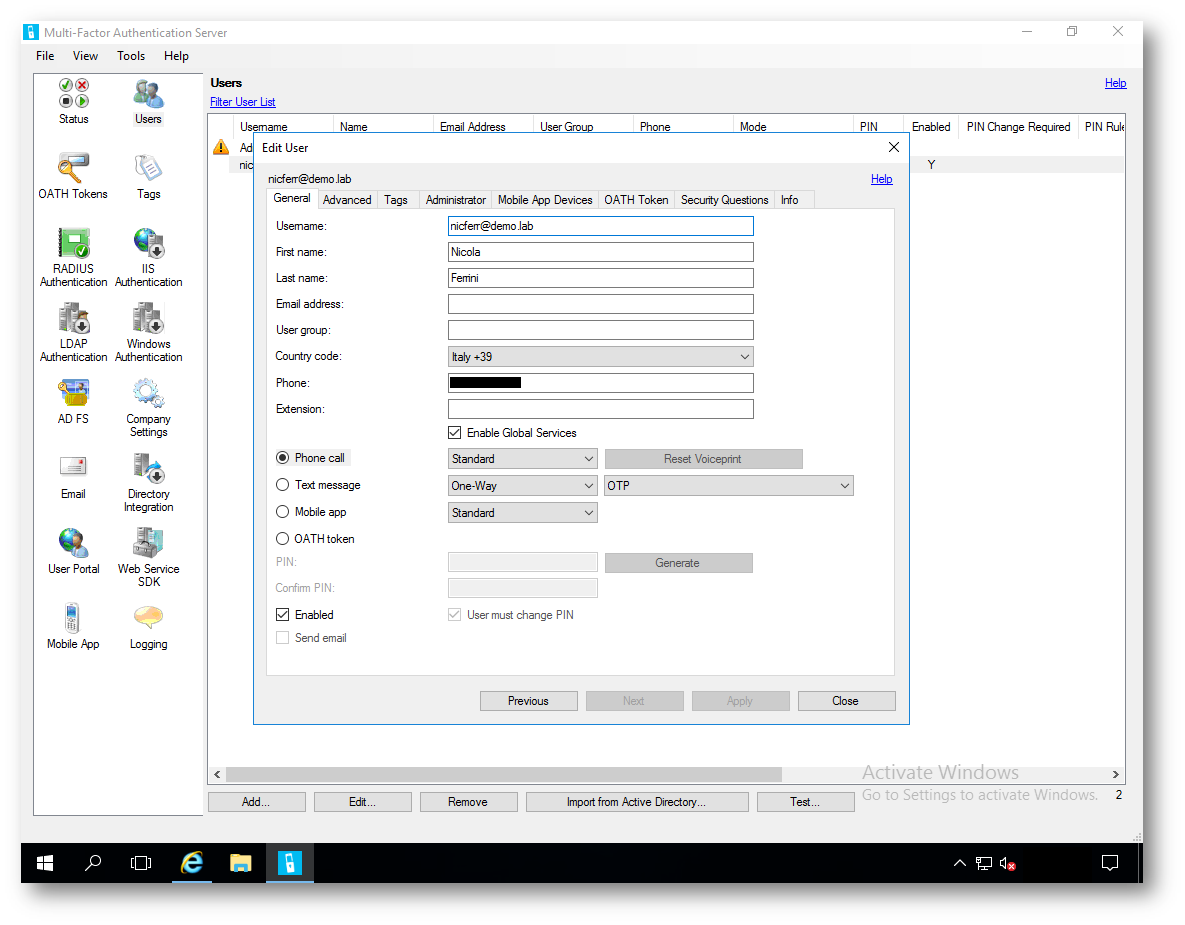The height and width of the screenshot is (925, 1185).
Task: Select the Mobile app radio button
Action: coord(283,512)
